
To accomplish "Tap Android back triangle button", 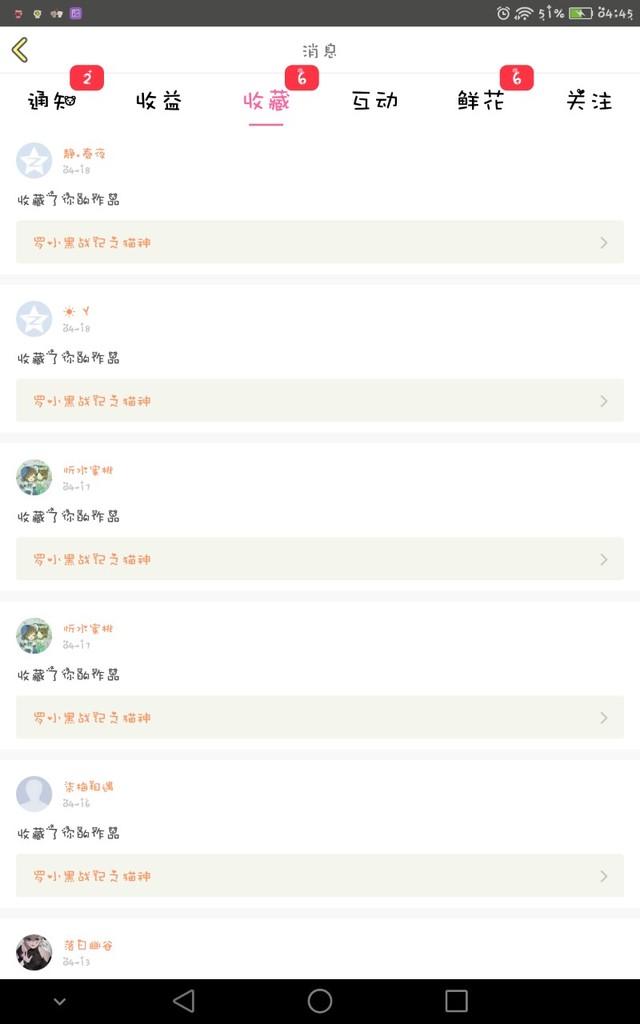I will tap(184, 1000).
